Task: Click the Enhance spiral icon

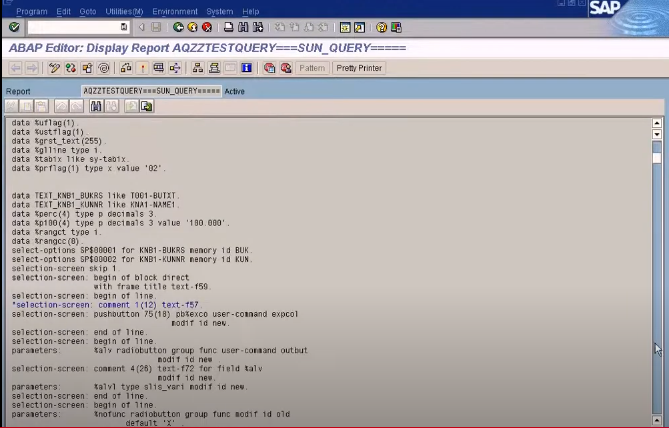Action: [104, 68]
